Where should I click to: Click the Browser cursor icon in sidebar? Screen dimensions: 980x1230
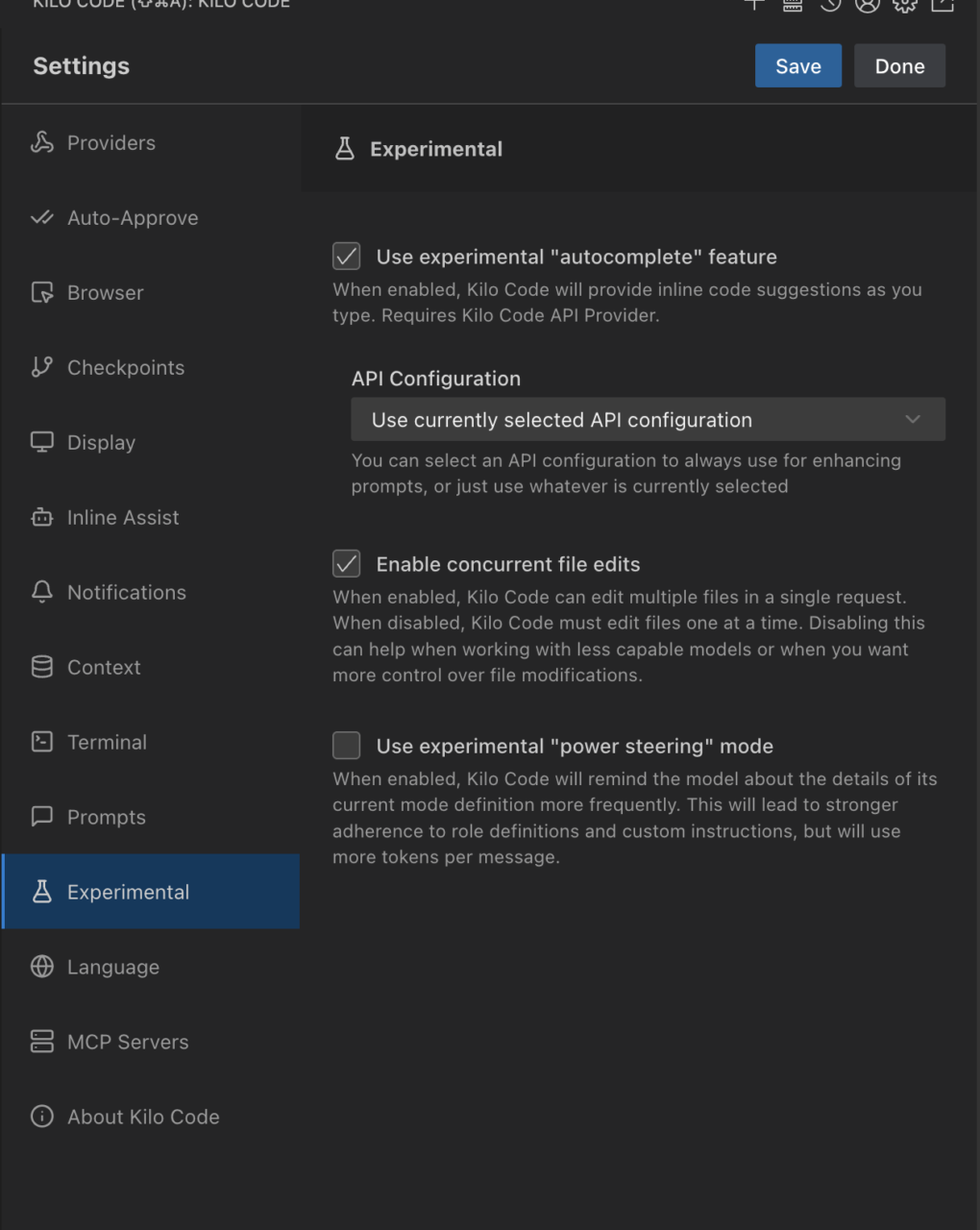tap(42, 292)
